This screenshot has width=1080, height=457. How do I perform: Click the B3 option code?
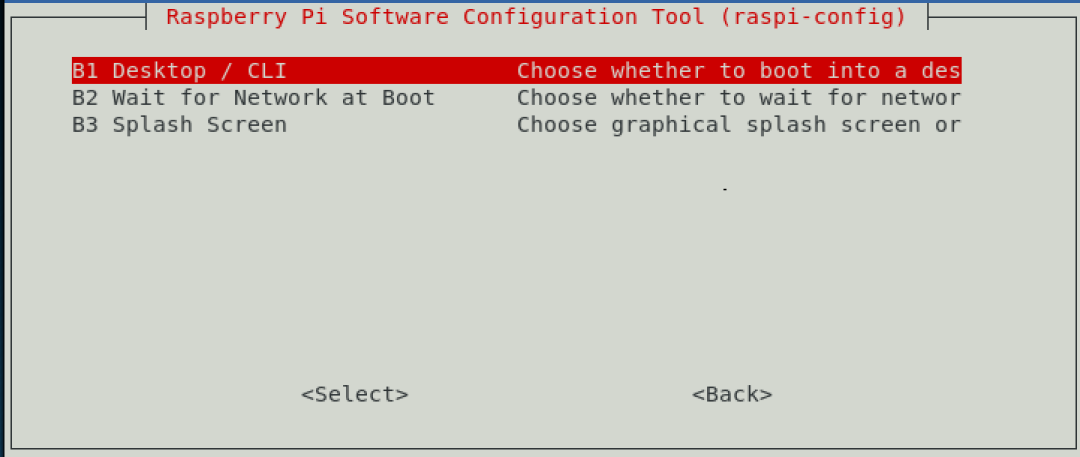click(85, 125)
